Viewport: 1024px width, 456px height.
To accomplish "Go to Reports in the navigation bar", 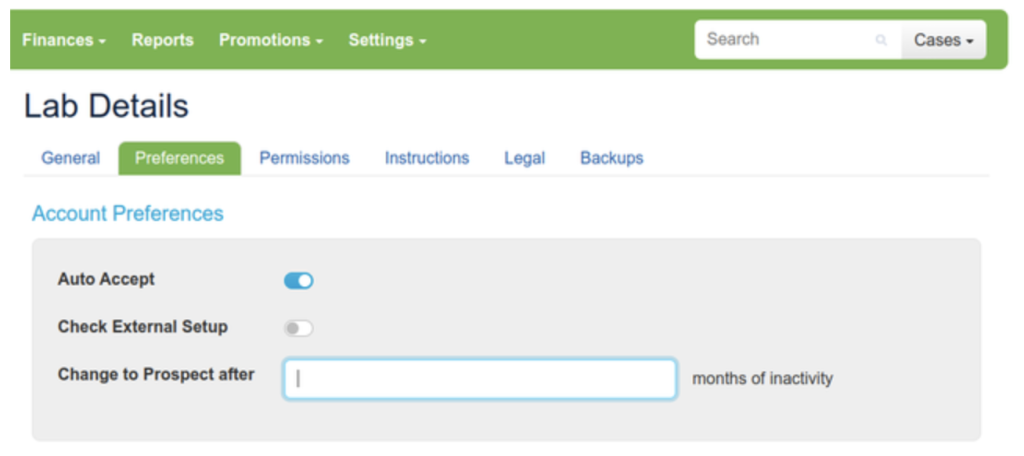I will coord(163,40).
